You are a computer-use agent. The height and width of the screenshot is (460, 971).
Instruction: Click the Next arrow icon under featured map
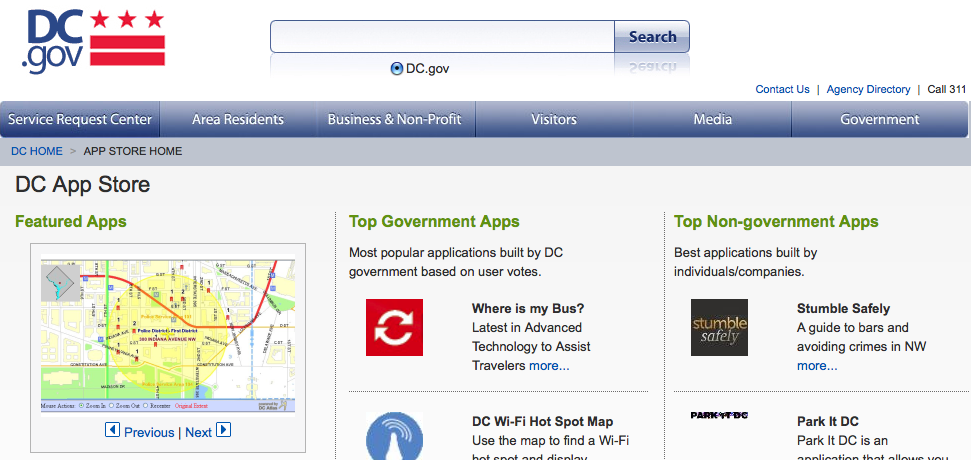224,429
